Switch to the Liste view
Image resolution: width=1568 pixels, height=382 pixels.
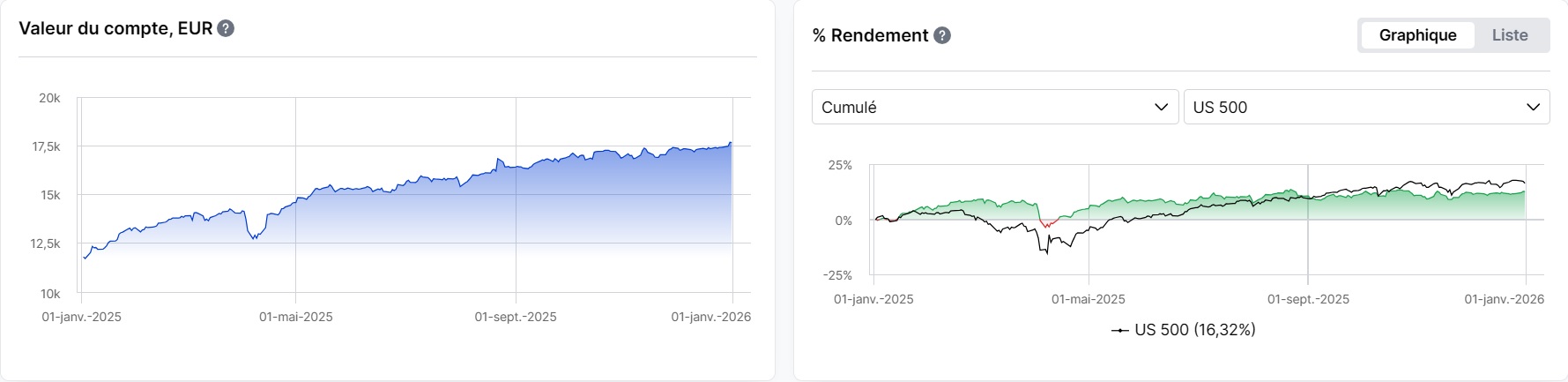(x=1509, y=35)
